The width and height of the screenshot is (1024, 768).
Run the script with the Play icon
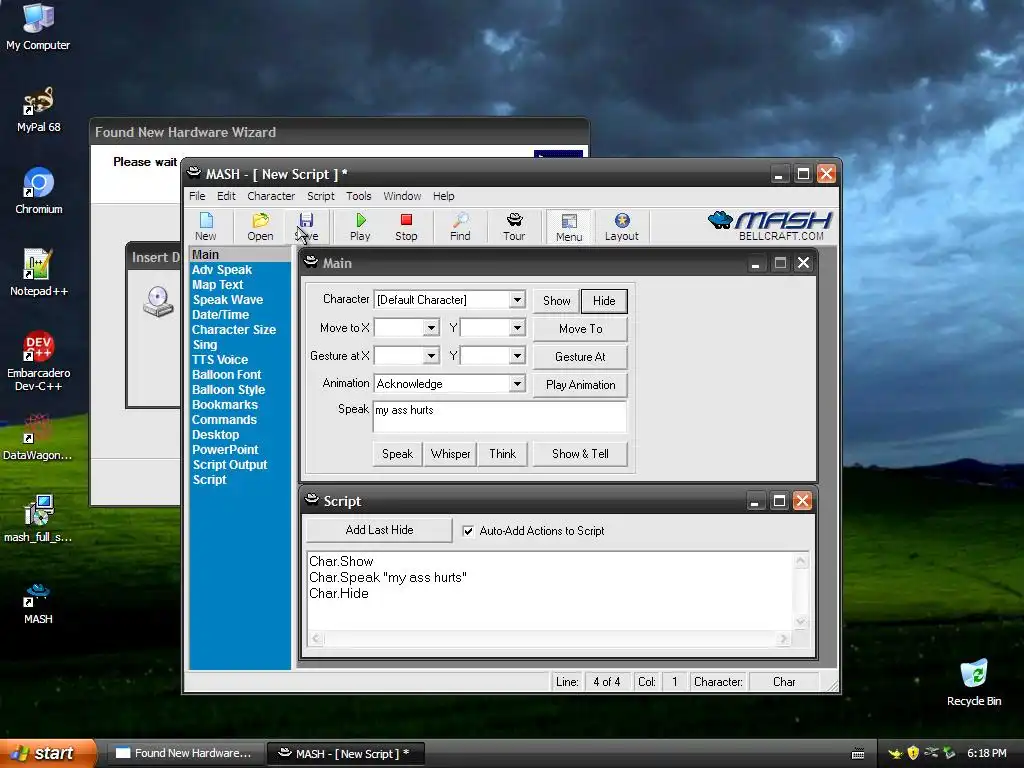(x=360, y=227)
